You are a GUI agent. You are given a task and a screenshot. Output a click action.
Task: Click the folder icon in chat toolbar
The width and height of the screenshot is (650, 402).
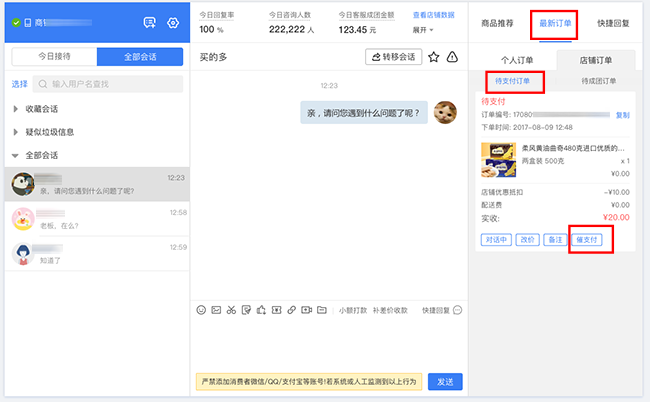(x=322, y=310)
